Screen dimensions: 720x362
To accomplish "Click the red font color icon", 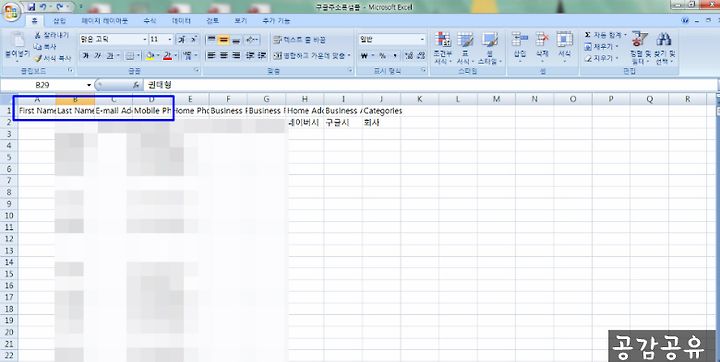I will point(167,56).
